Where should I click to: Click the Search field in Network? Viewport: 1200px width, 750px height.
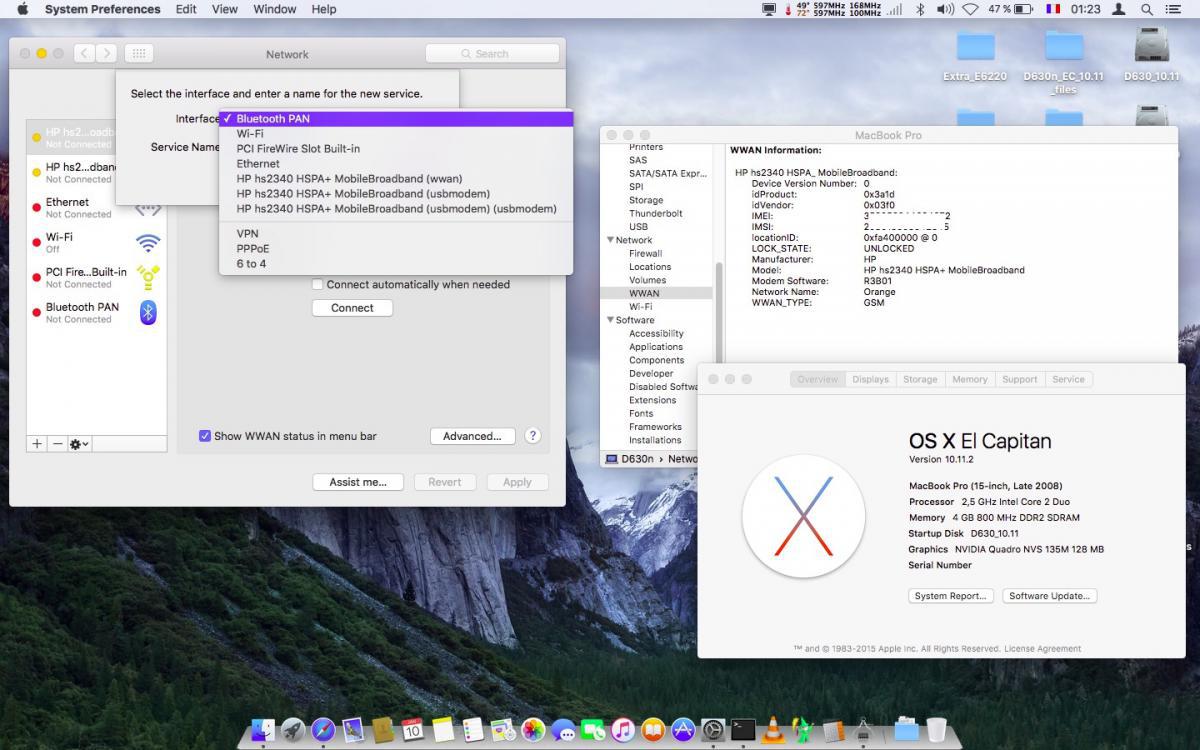coord(492,54)
